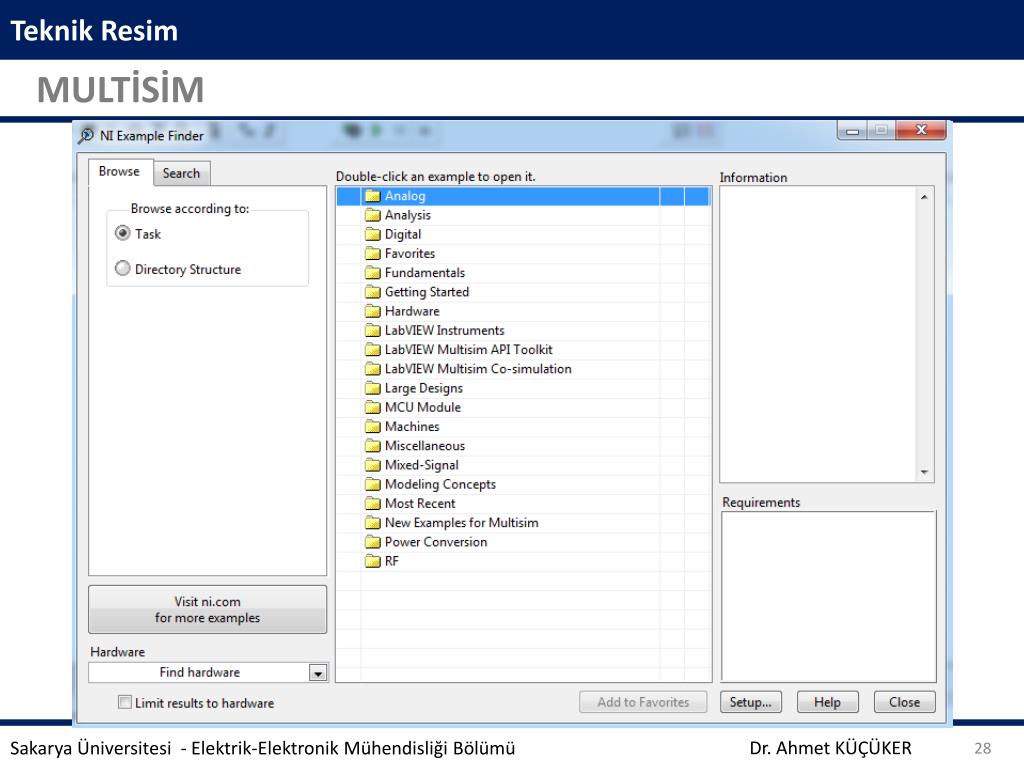Click the Help button

click(827, 702)
